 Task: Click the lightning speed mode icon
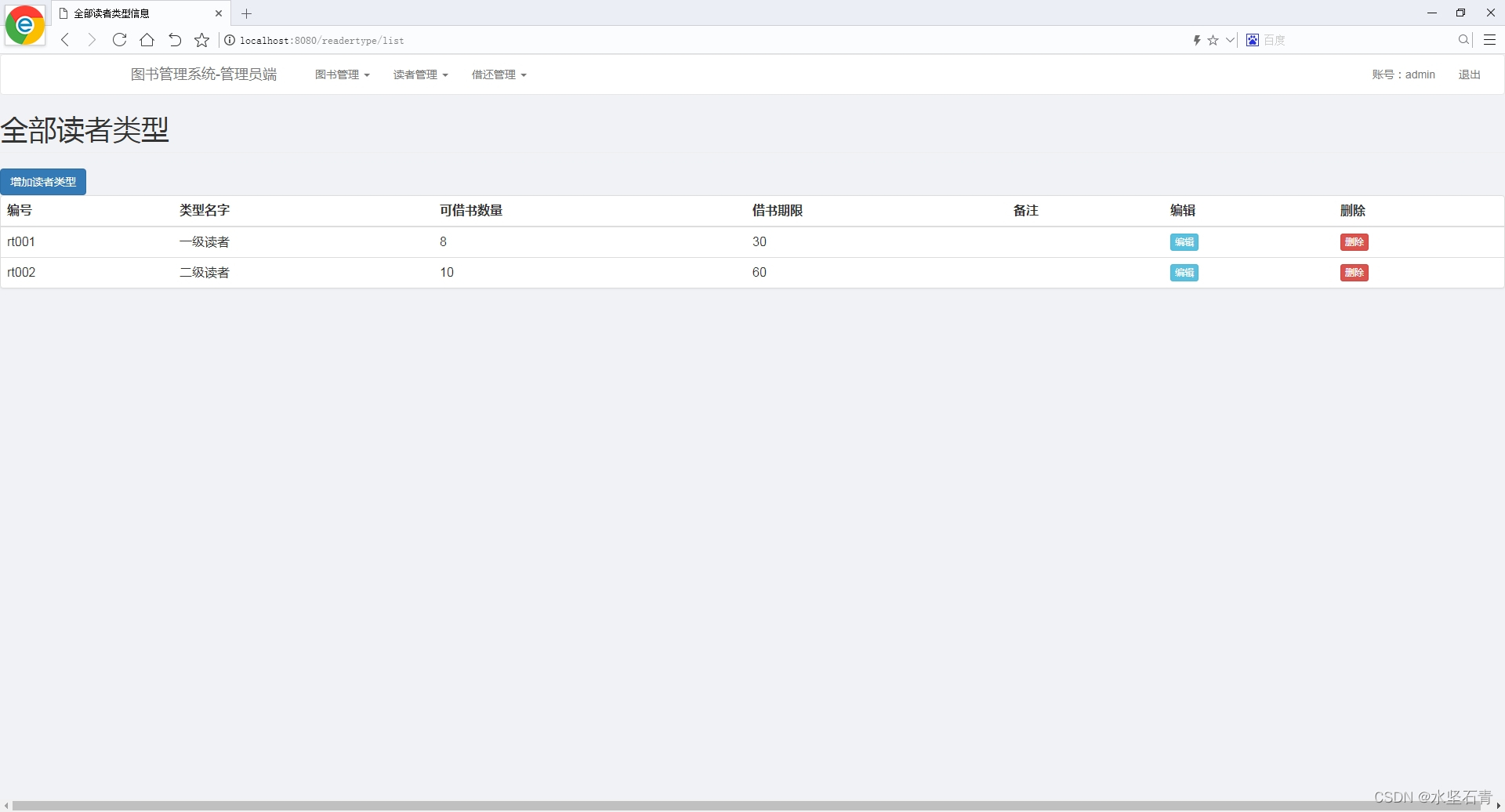(x=1197, y=40)
